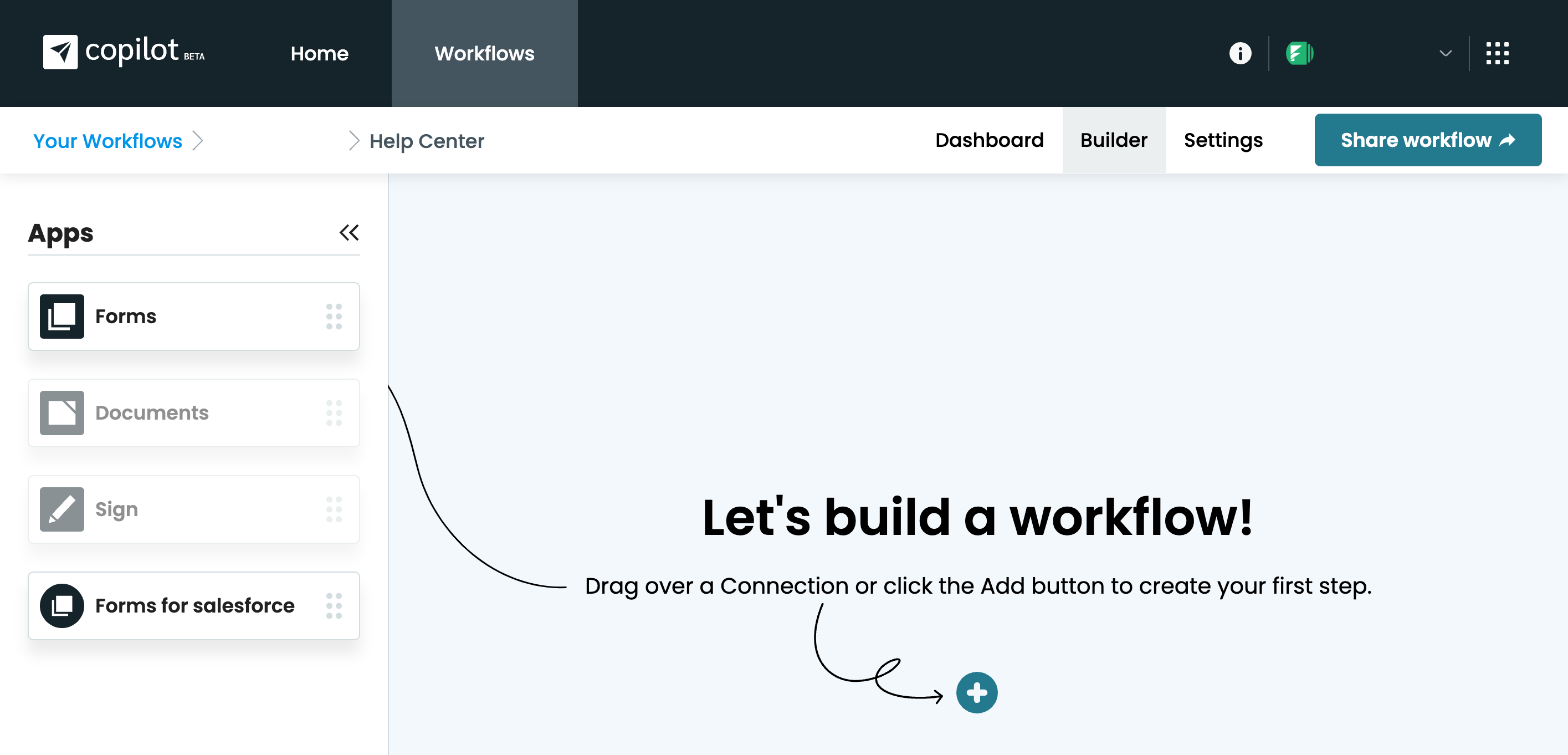Click the Copilot paper plane logo
Image resolution: width=1568 pixels, height=755 pixels.
(60, 52)
